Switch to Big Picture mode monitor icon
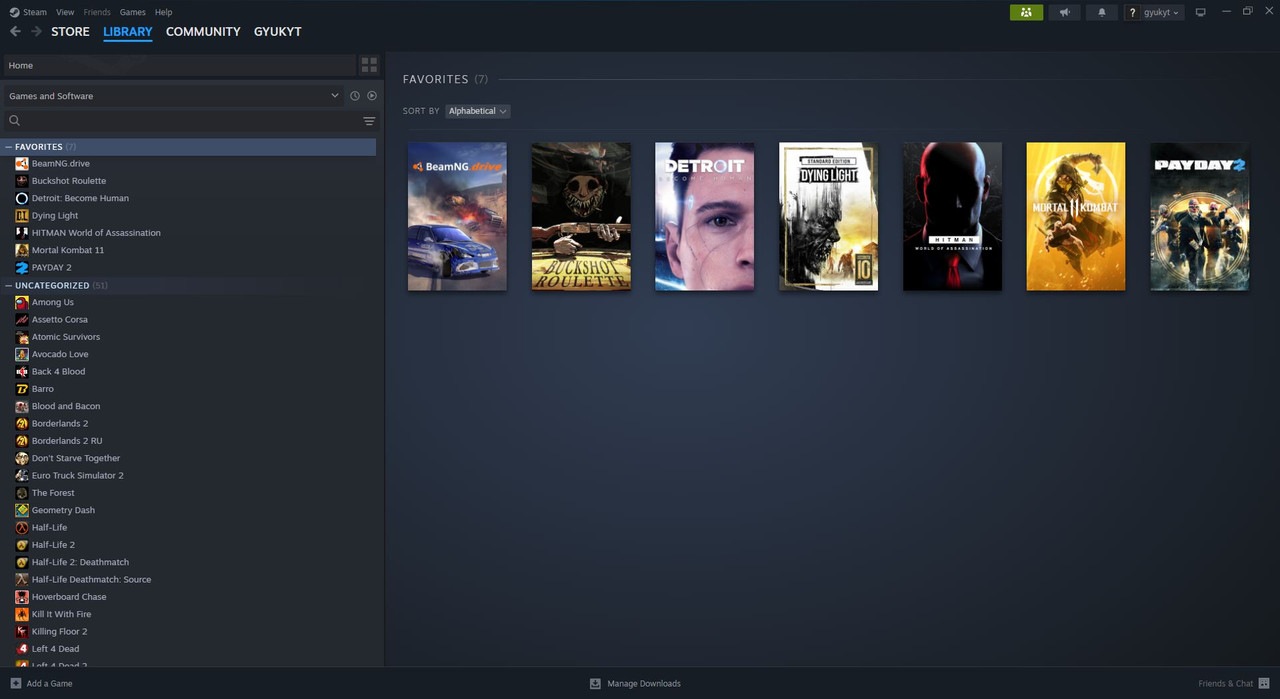1280x699 pixels. tap(1201, 12)
